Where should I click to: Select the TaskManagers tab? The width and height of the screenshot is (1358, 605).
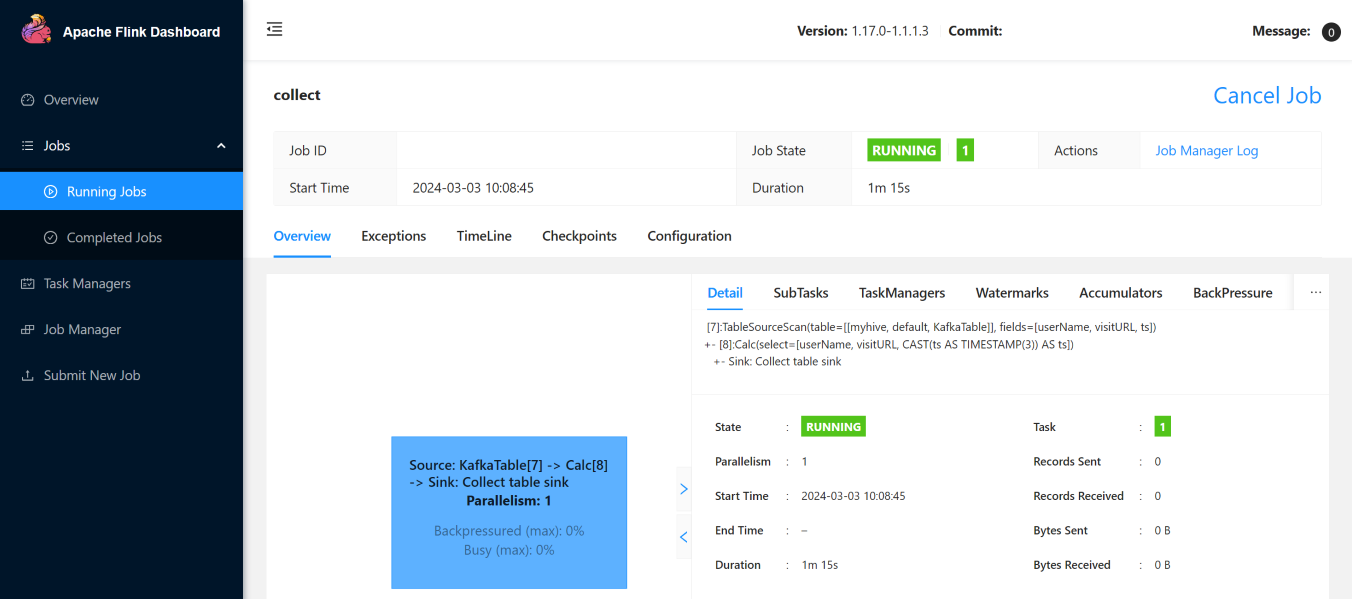tap(902, 293)
